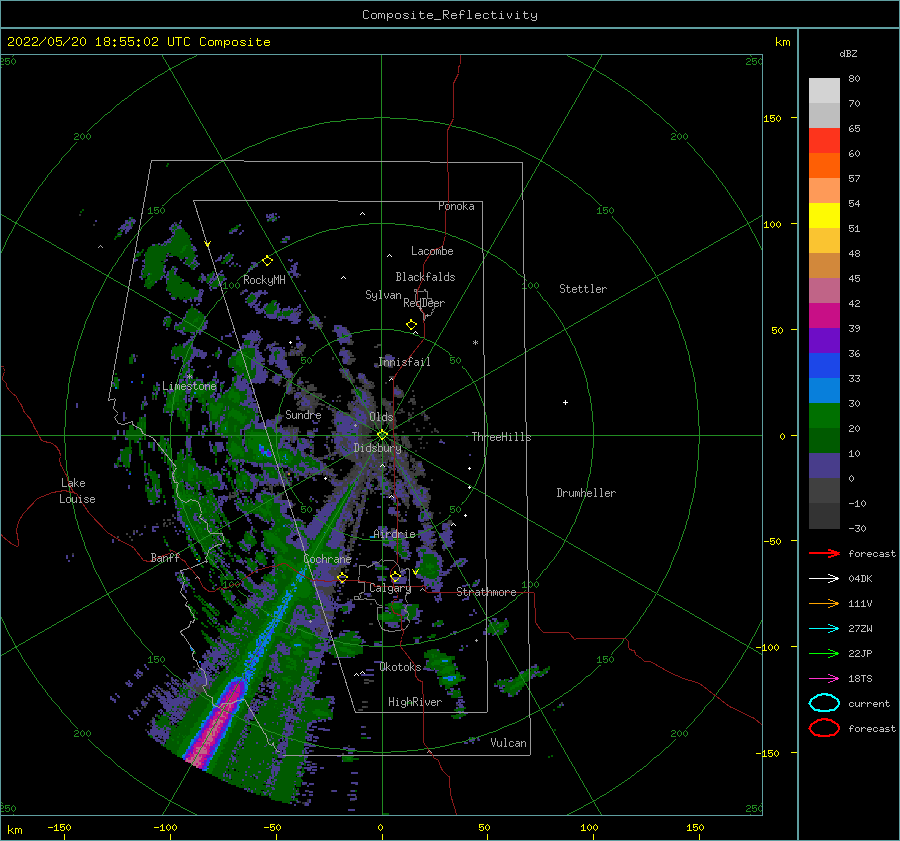The image size is (900, 841).
Task: Click the Okotoks town label
Action: click(x=400, y=667)
